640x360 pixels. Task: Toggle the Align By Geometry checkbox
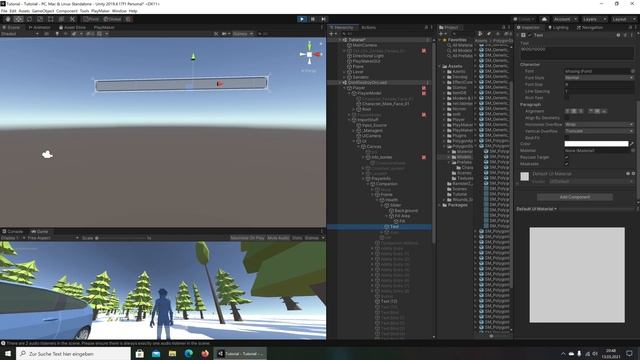[567, 118]
